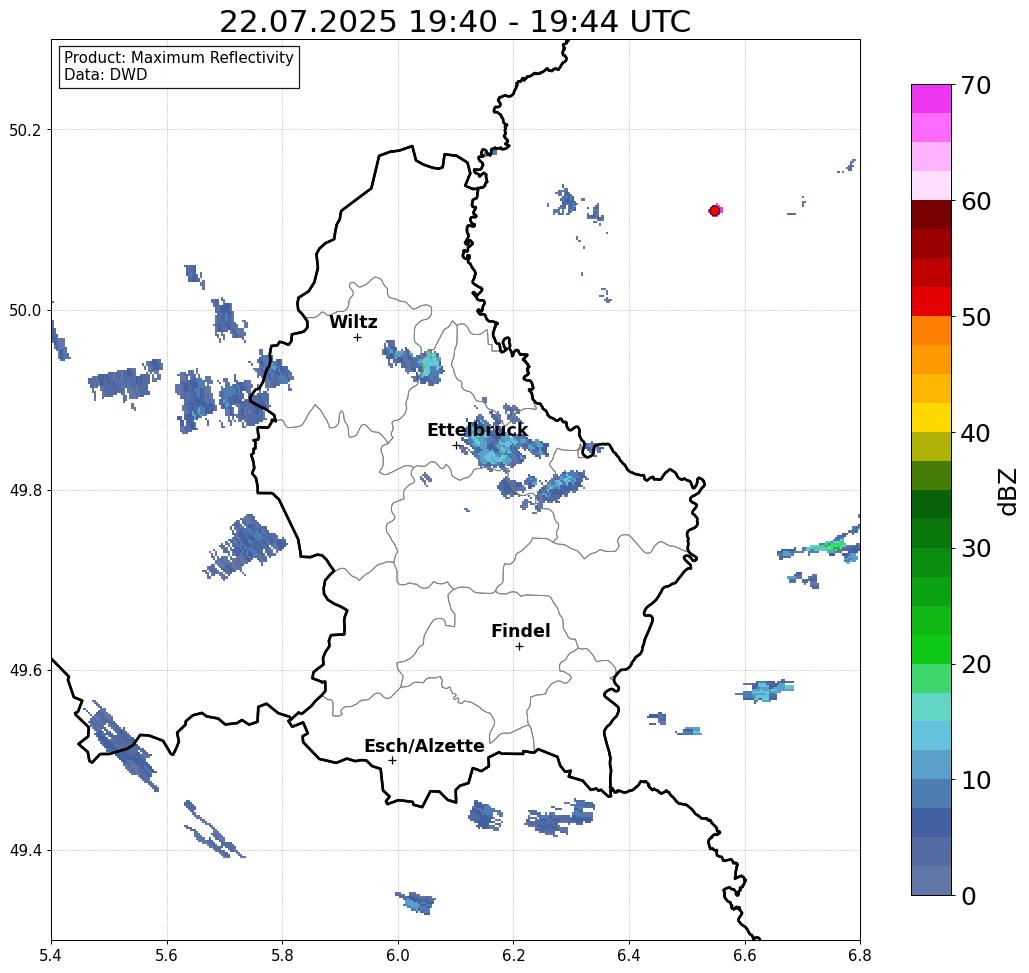Click the latitude tick label 50.2
This screenshot has height=973, width=1029.
tap(25, 130)
